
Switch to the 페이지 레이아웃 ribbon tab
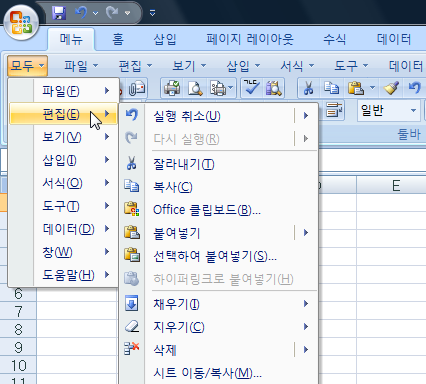(250, 39)
